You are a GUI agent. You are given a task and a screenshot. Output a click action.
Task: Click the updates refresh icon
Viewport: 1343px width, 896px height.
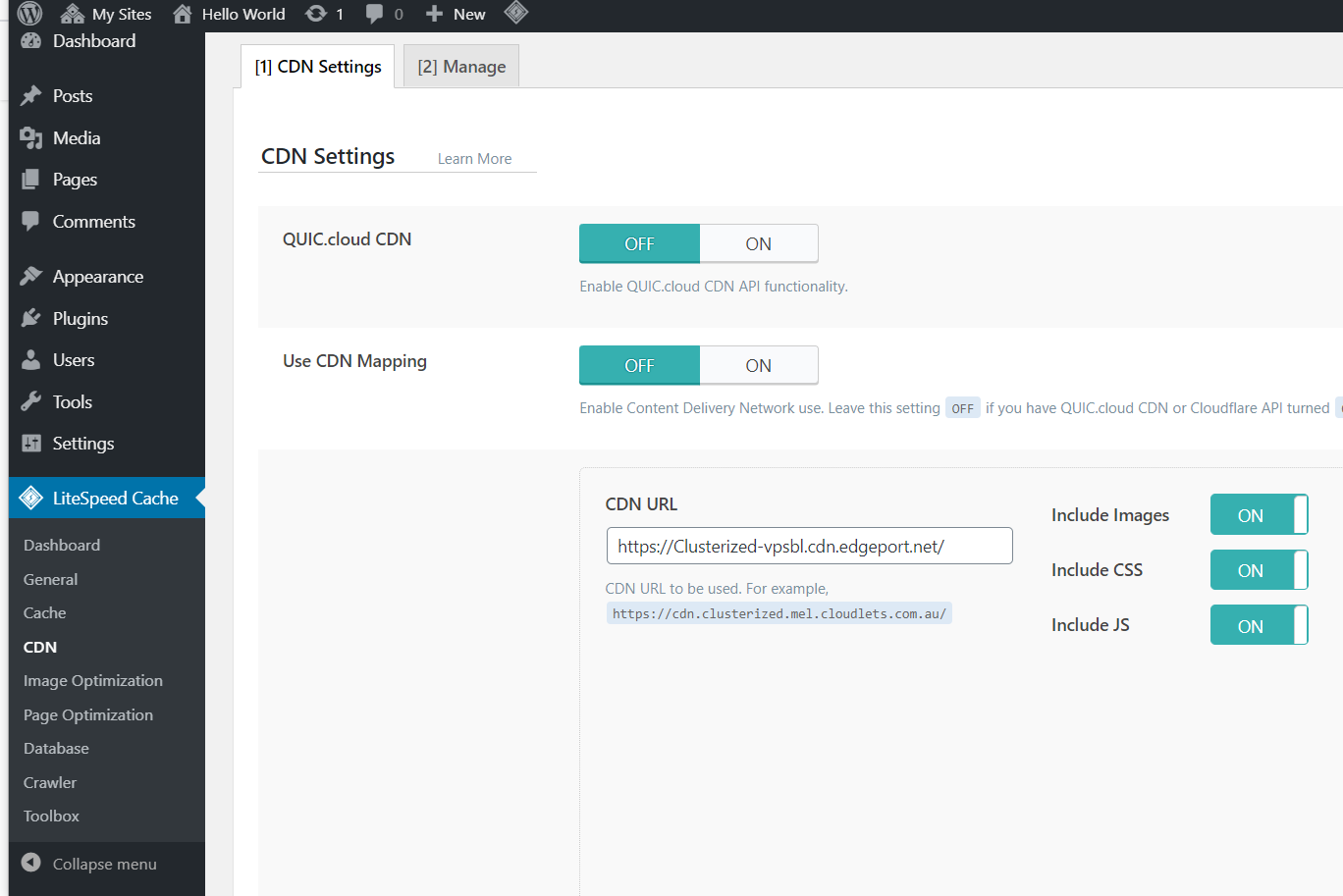[316, 14]
